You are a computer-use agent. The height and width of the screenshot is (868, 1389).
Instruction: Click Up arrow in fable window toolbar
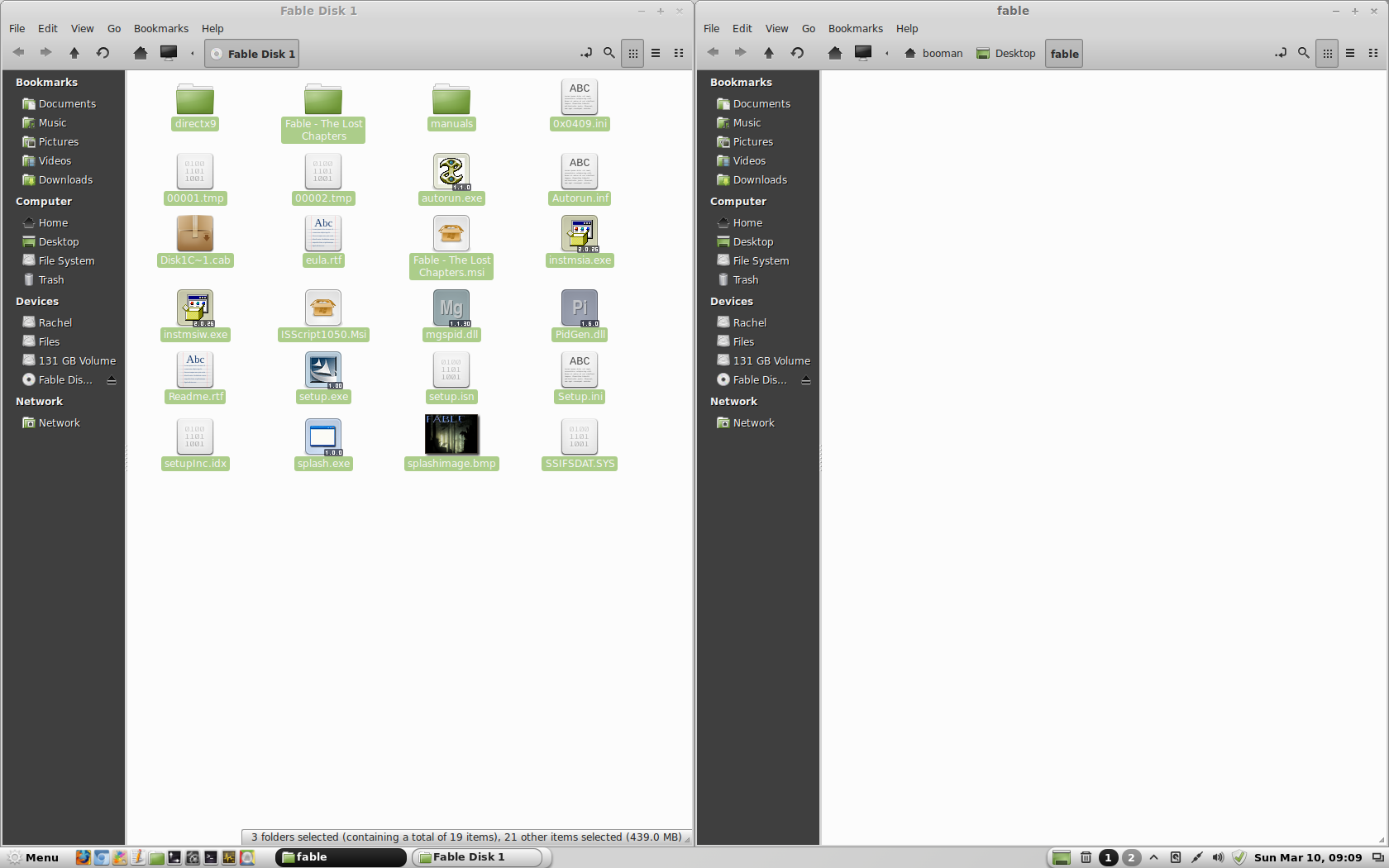pyautogui.click(x=769, y=53)
